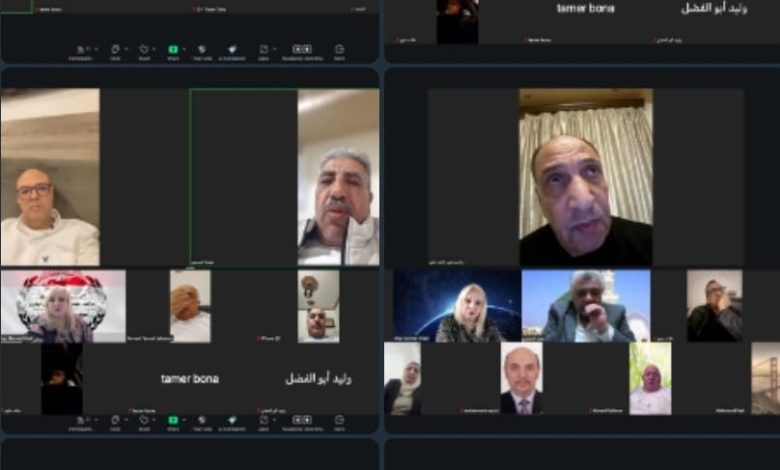This screenshot has height=470, width=780.
Task: Click the green Share button in upper toolbar
Action: coord(172,48)
